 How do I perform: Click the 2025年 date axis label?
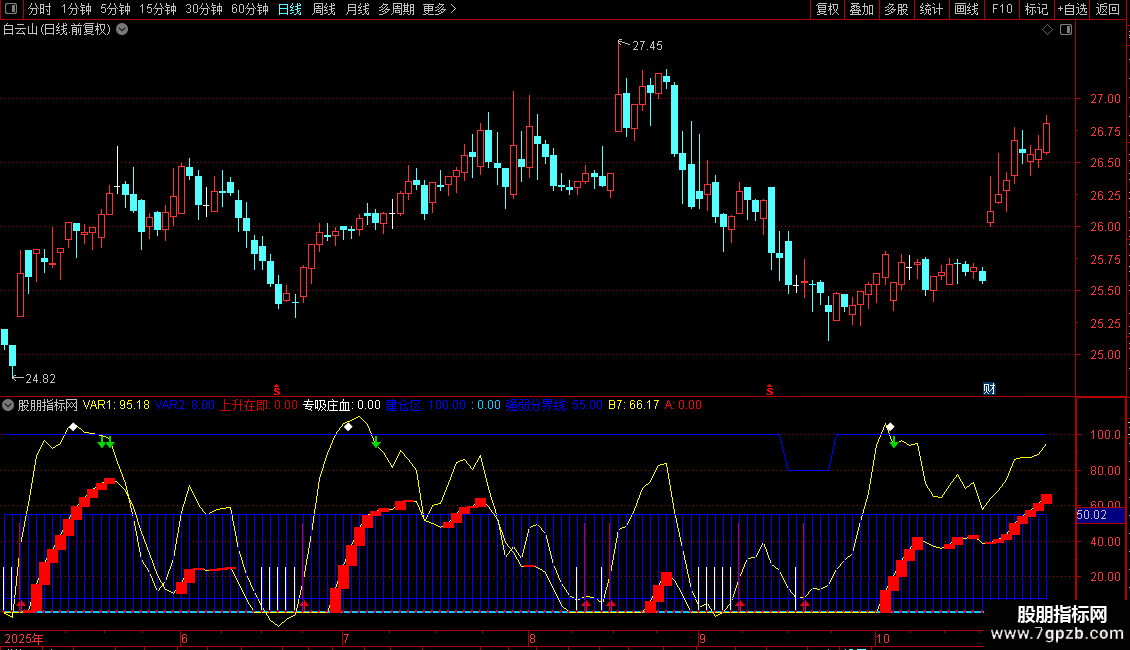click(x=24, y=638)
